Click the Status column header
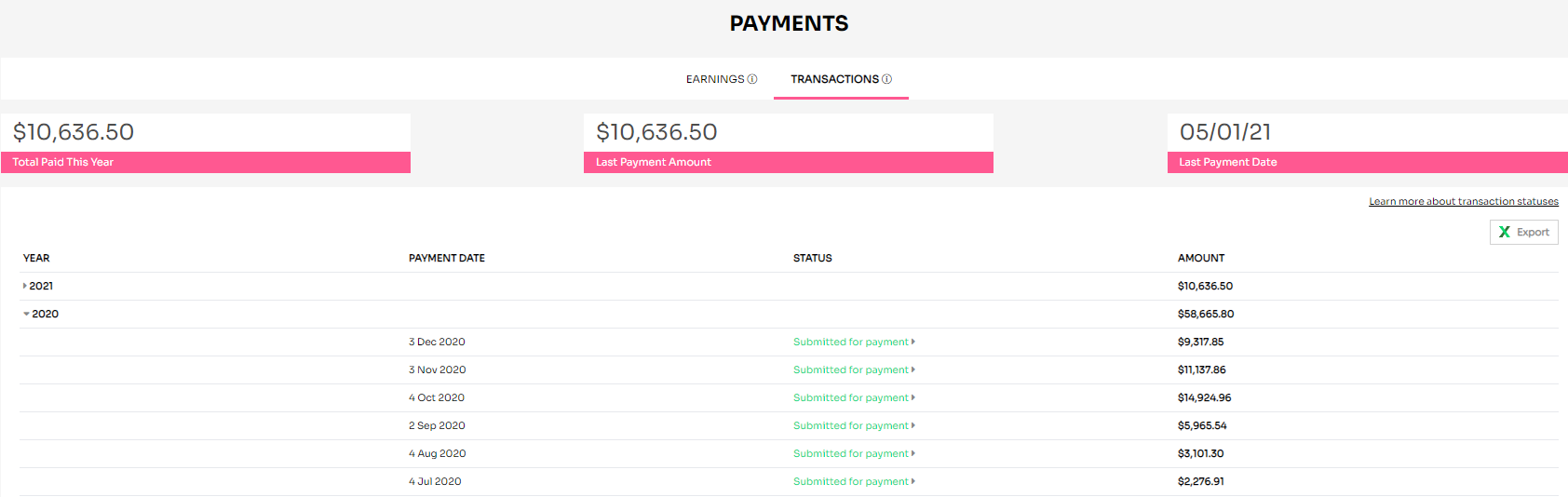 [x=813, y=258]
